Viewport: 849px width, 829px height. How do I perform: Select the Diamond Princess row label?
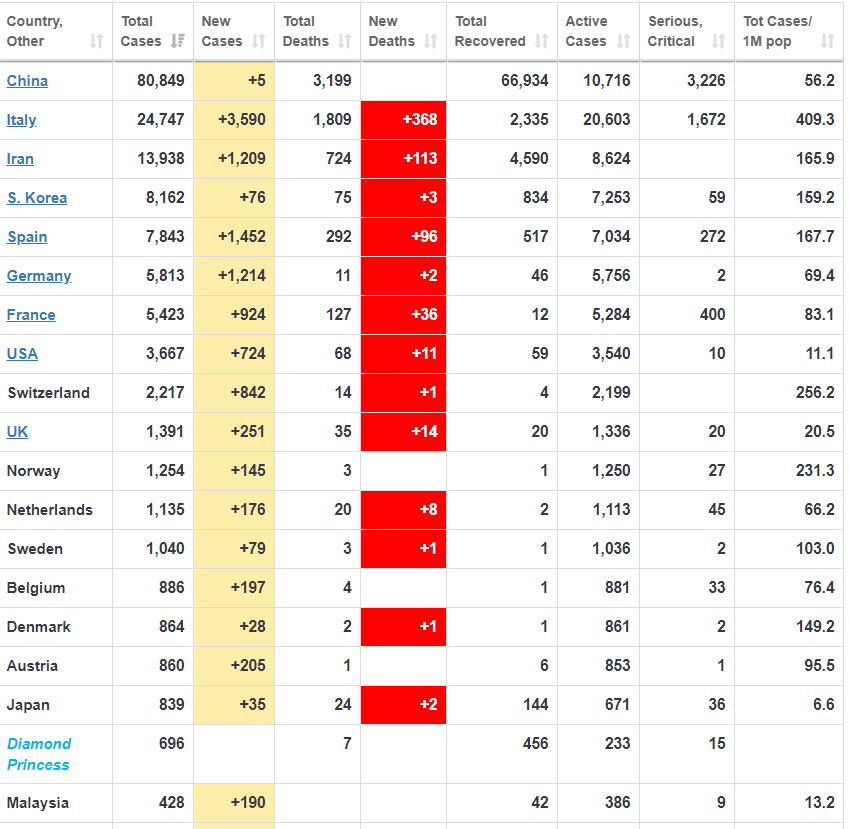click(39, 754)
